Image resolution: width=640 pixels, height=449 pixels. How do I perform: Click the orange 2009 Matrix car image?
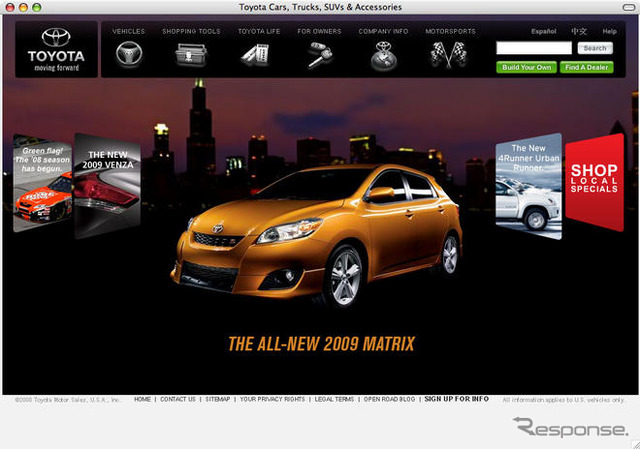coord(317,235)
